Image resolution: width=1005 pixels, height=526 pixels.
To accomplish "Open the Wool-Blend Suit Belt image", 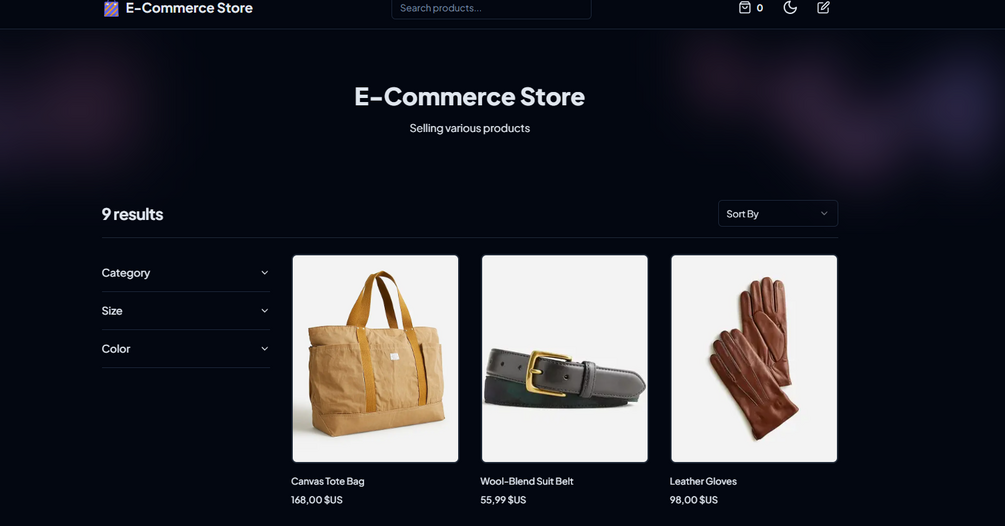I will point(565,359).
